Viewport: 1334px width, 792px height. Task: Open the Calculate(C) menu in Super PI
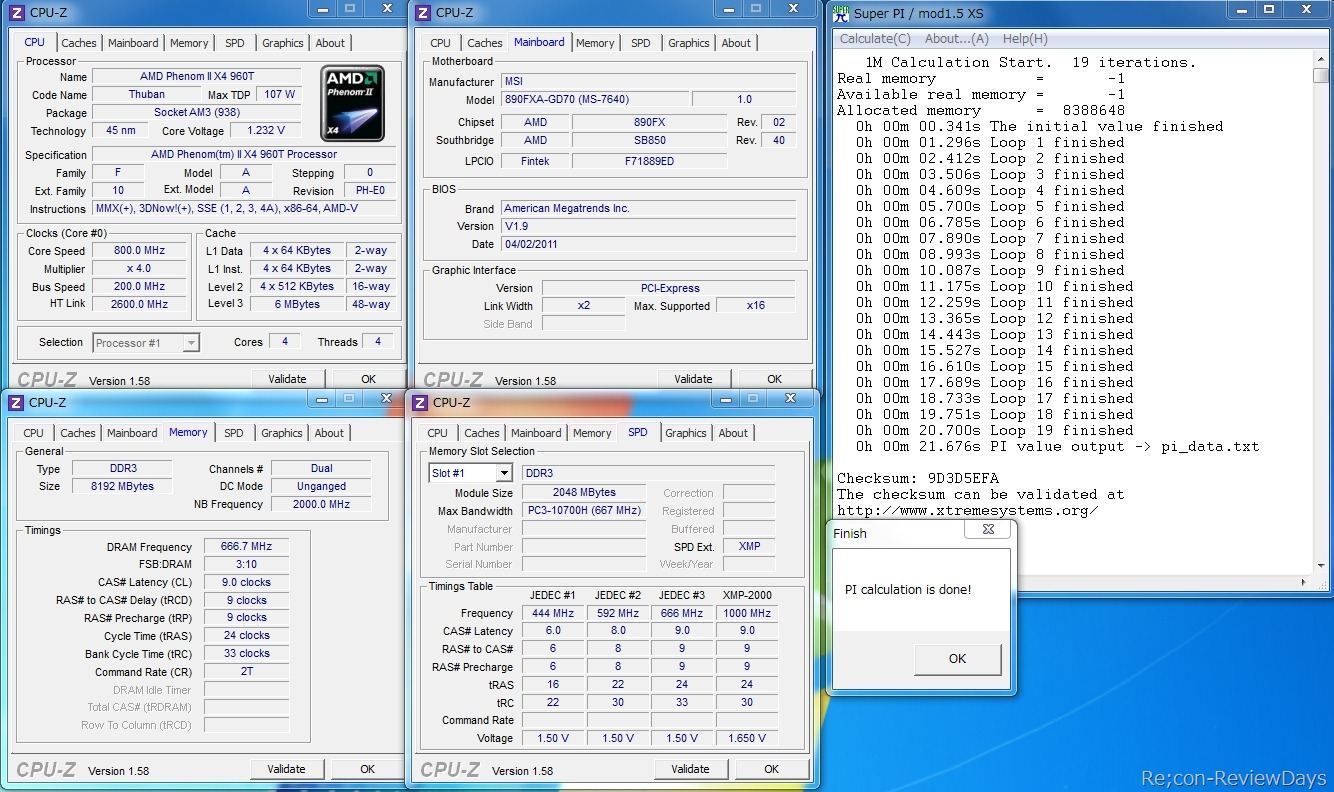point(875,39)
